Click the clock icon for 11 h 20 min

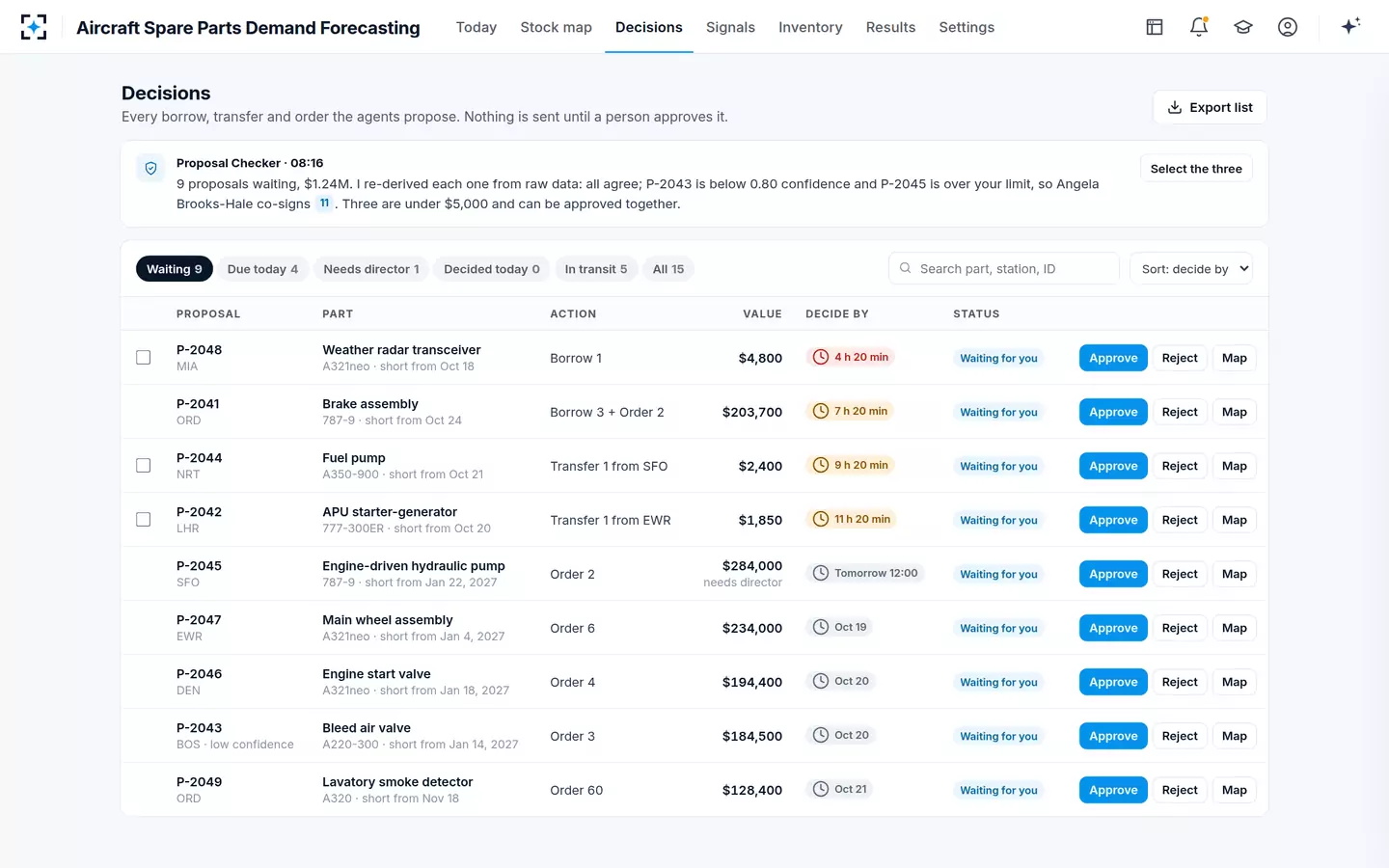(x=821, y=519)
